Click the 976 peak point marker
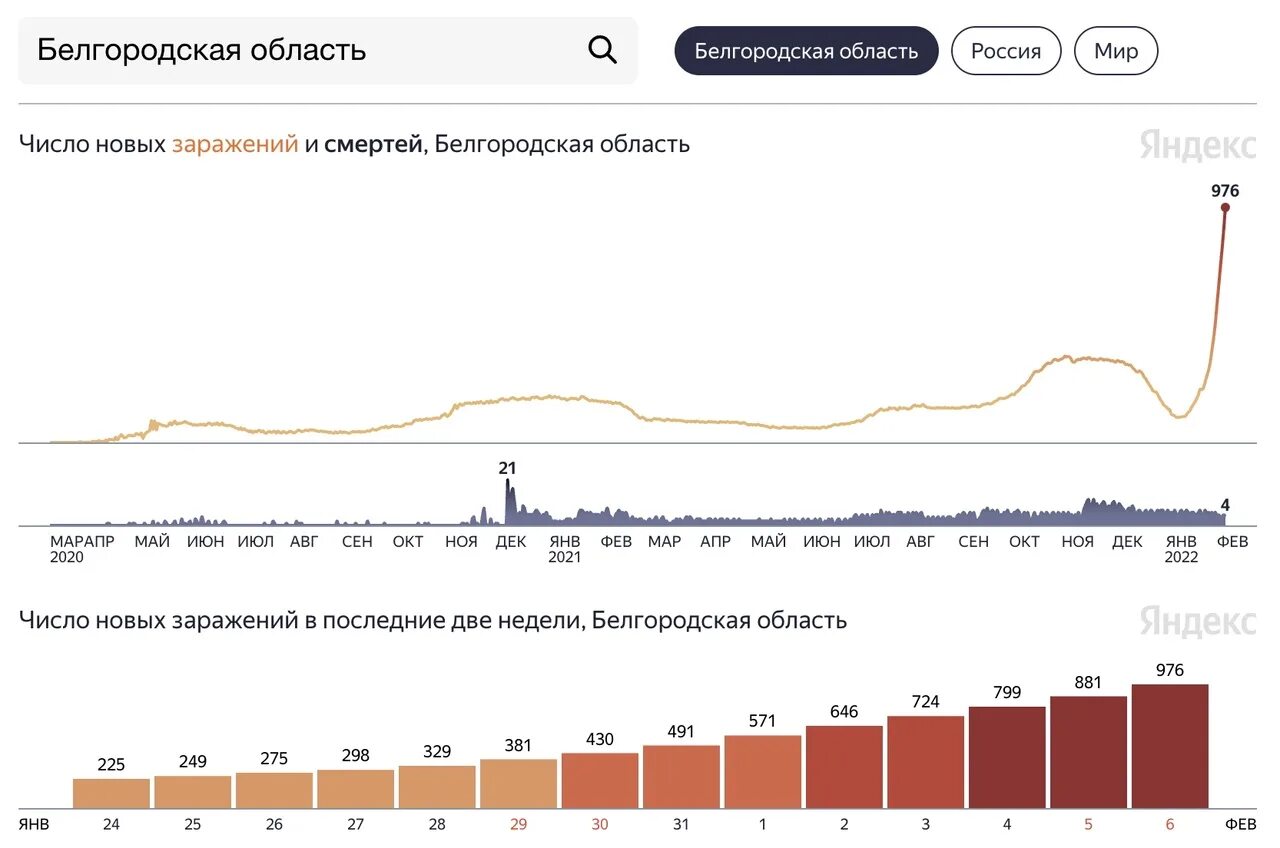The width and height of the screenshot is (1280, 848). point(1224,207)
